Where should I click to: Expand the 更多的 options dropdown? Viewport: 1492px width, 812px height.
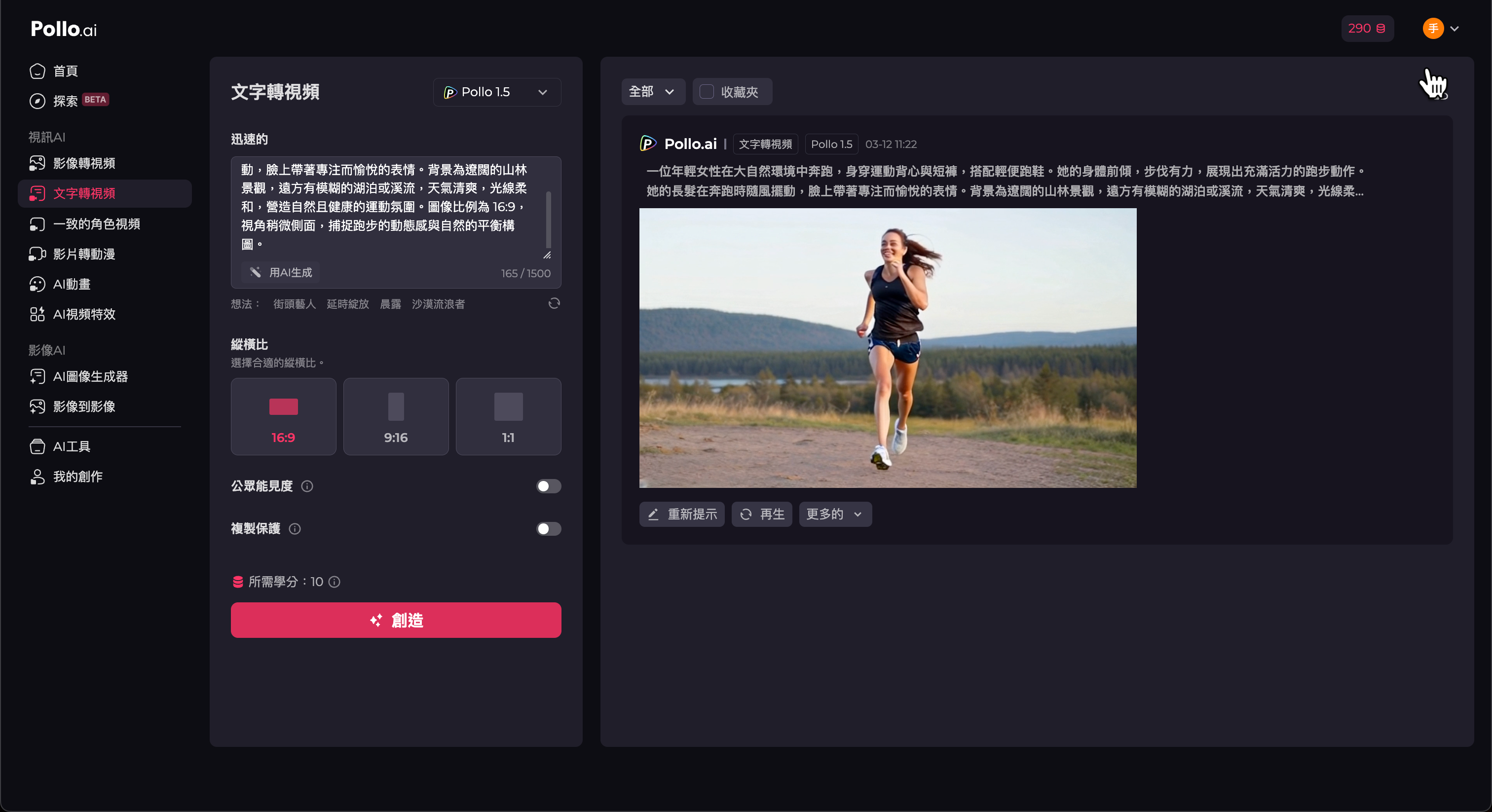835,514
